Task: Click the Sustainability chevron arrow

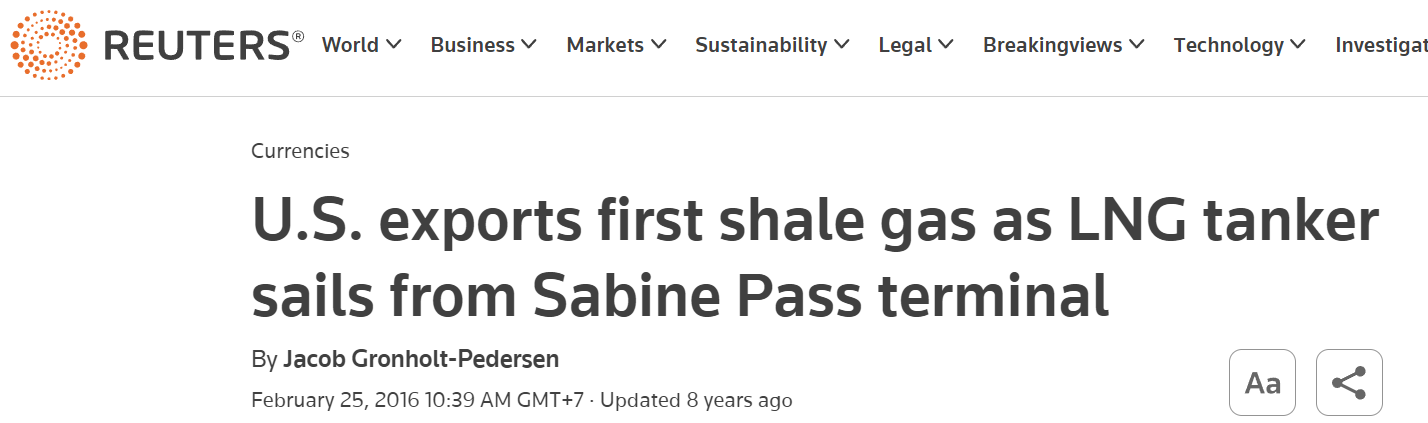Action: point(842,45)
